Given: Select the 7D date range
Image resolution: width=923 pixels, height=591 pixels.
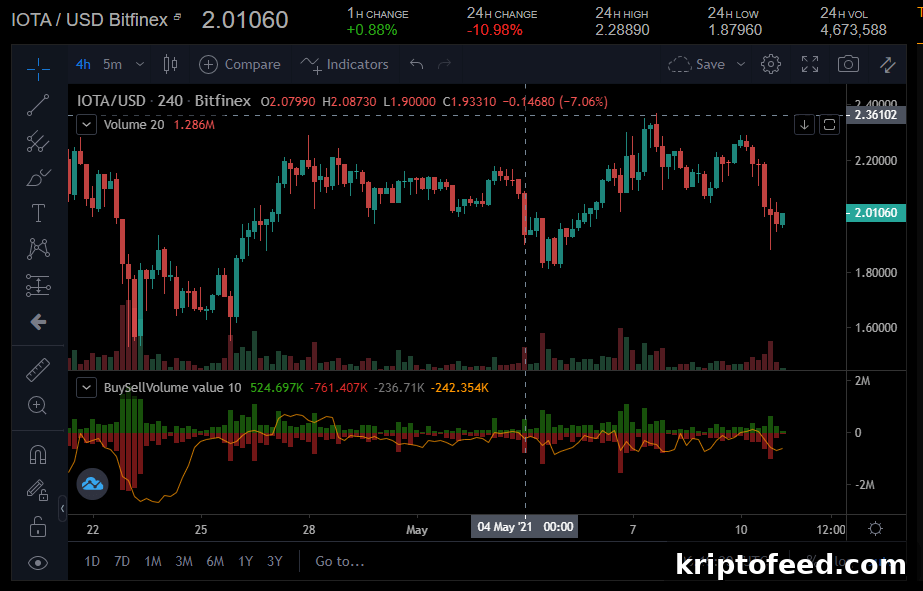Looking at the screenshot, I should coord(122,562).
